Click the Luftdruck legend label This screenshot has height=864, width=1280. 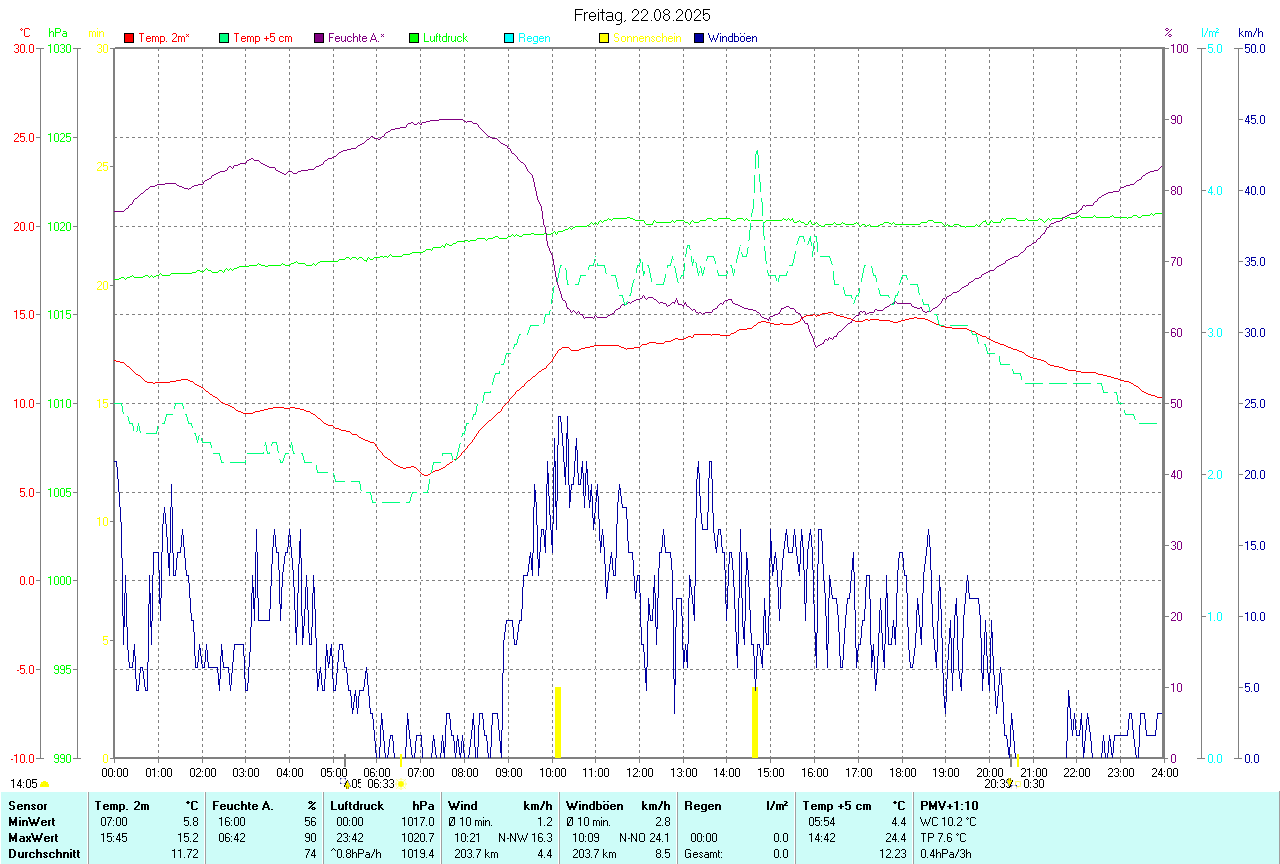coord(445,38)
